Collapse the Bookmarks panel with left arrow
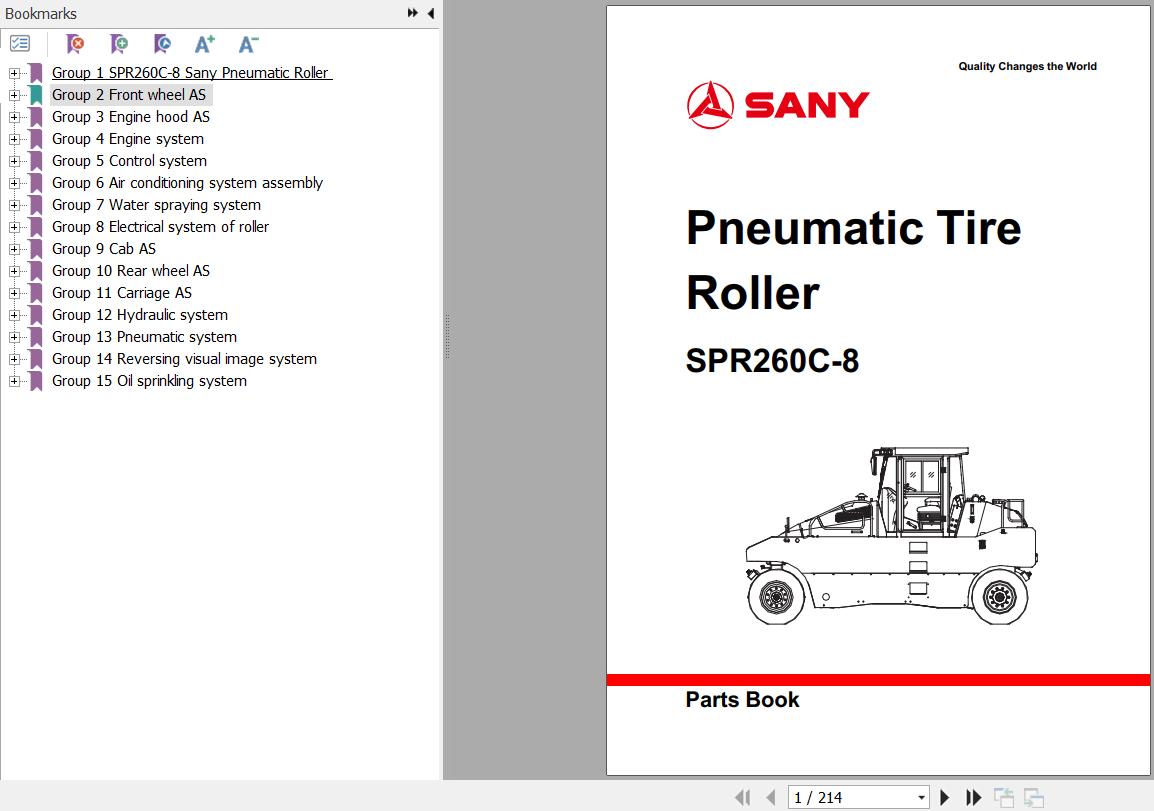The width and height of the screenshot is (1154, 811). [x=430, y=13]
